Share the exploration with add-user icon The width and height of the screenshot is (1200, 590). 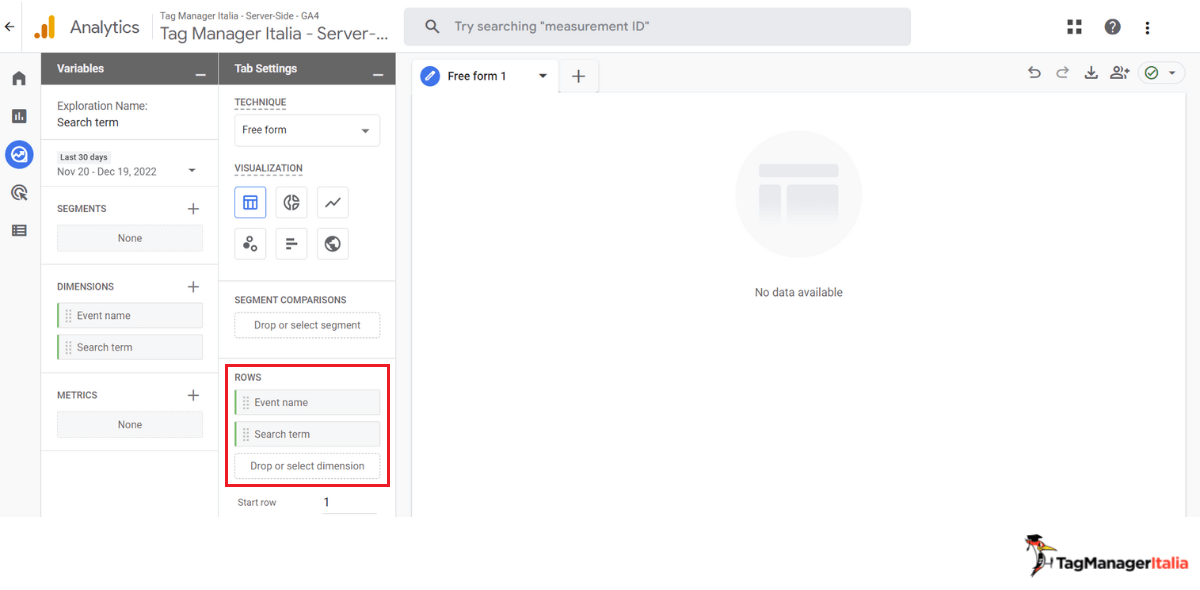point(1120,73)
